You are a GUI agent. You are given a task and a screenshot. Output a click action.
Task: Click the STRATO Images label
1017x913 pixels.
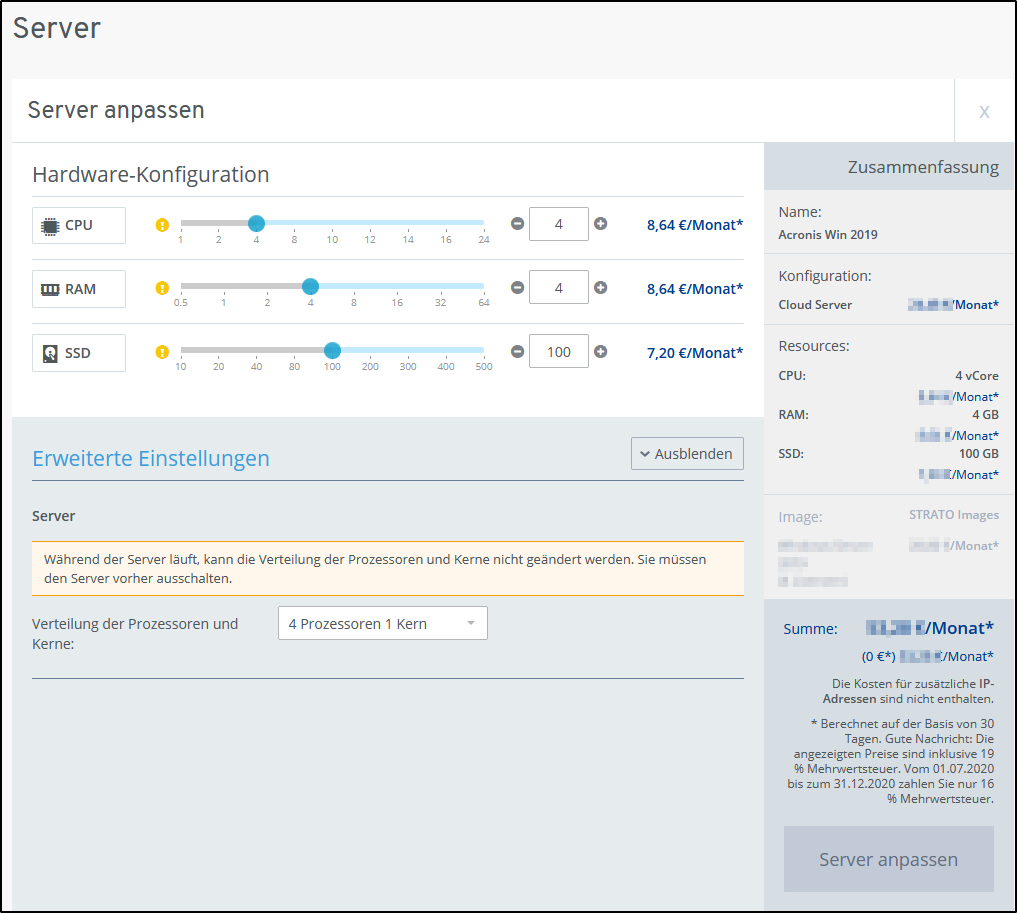(x=953, y=515)
